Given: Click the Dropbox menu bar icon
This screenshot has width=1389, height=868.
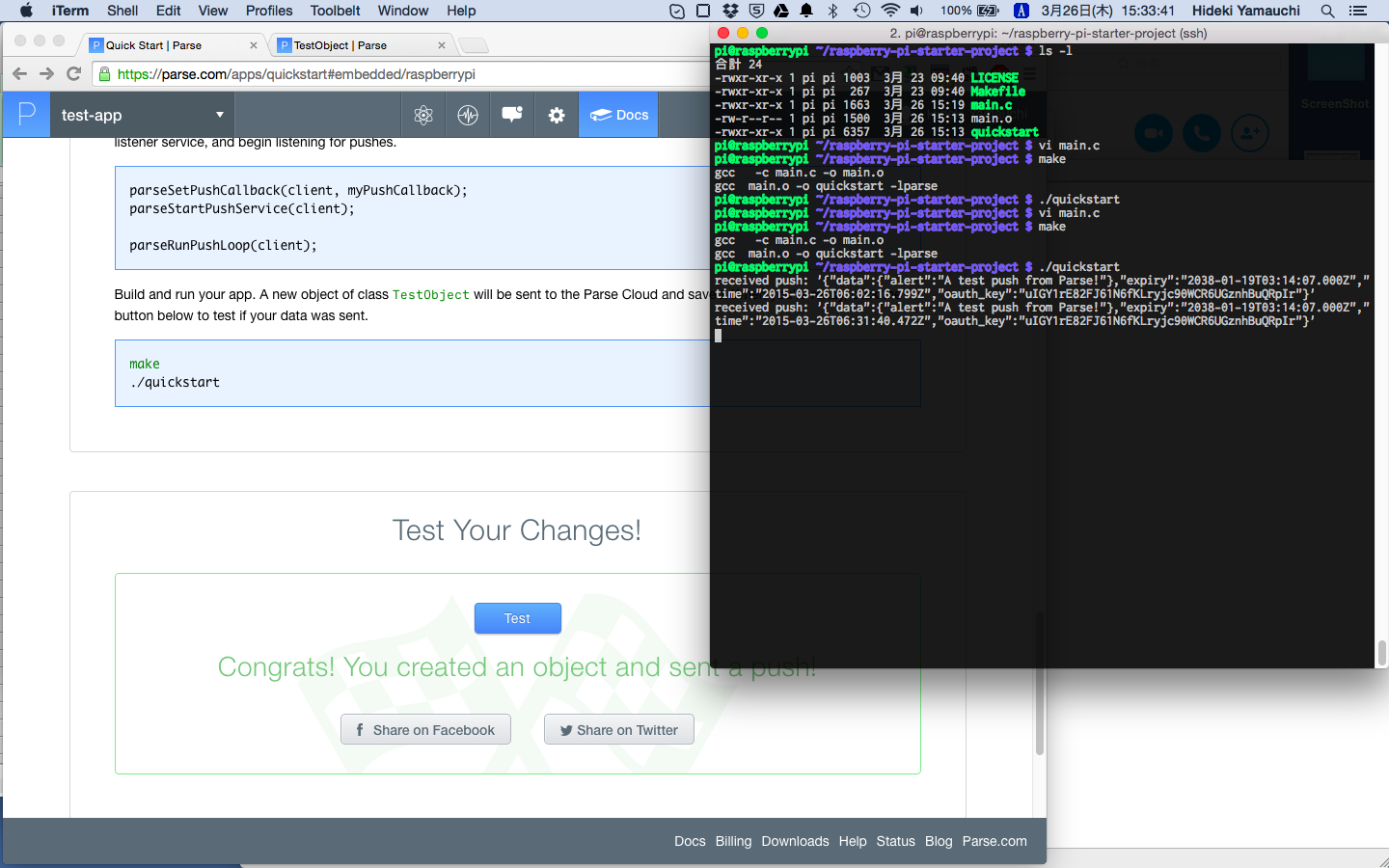Looking at the screenshot, I should (x=730, y=11).
